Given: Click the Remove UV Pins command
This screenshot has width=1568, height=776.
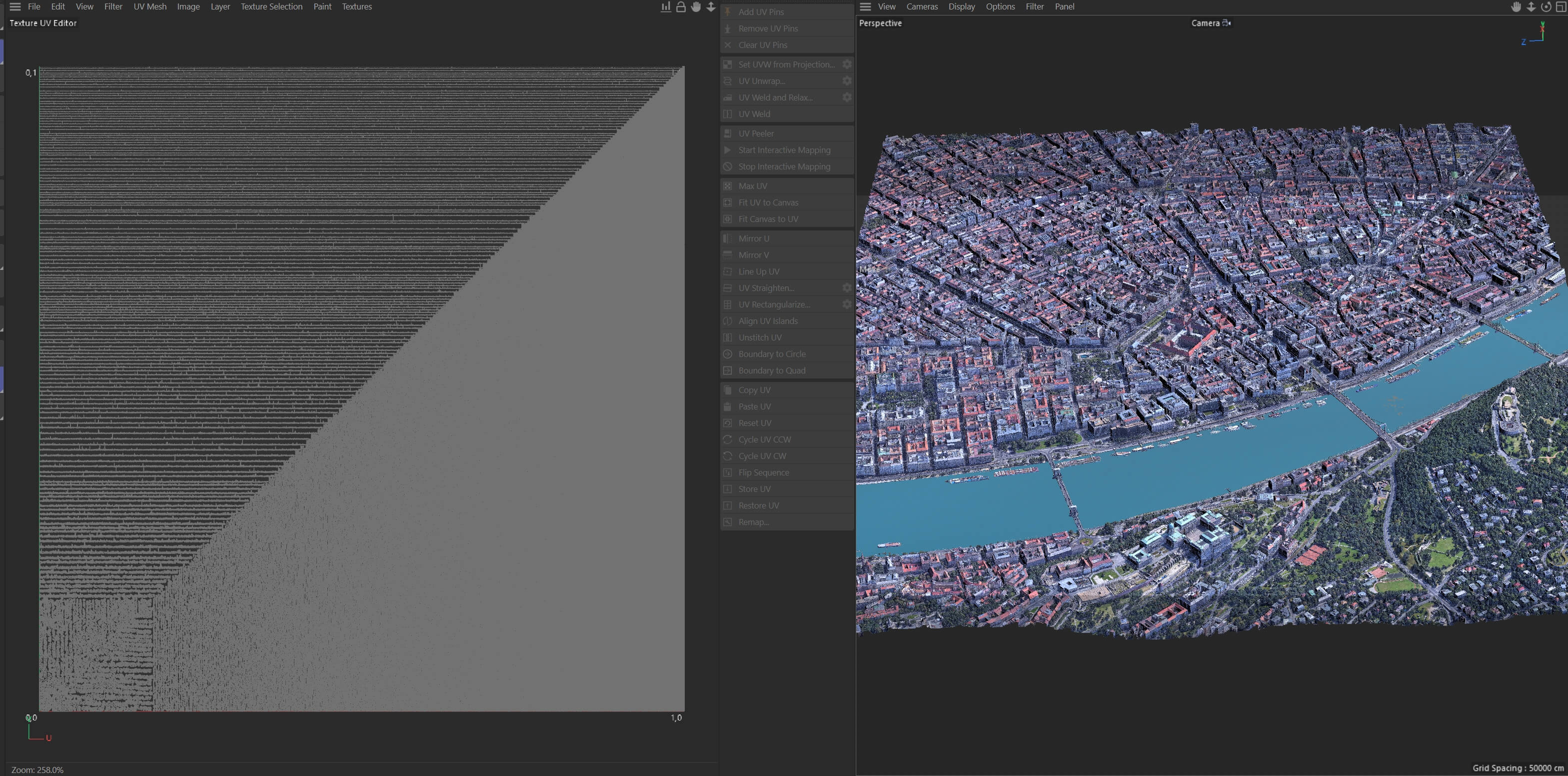Looking at the screenshot, I should click(787, 28).
